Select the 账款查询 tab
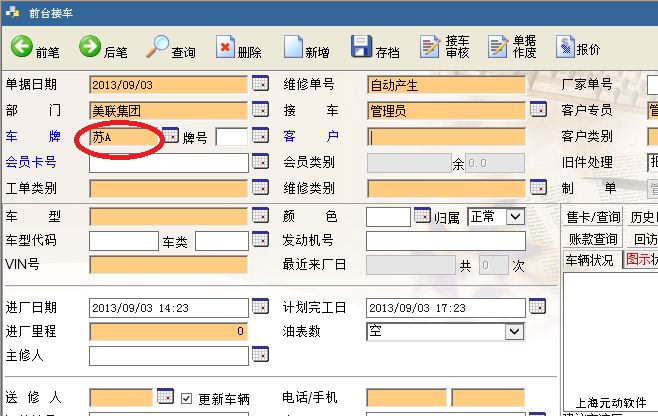Image resolution: width=658 pixels, height=416 pixels. coord(593,239)
